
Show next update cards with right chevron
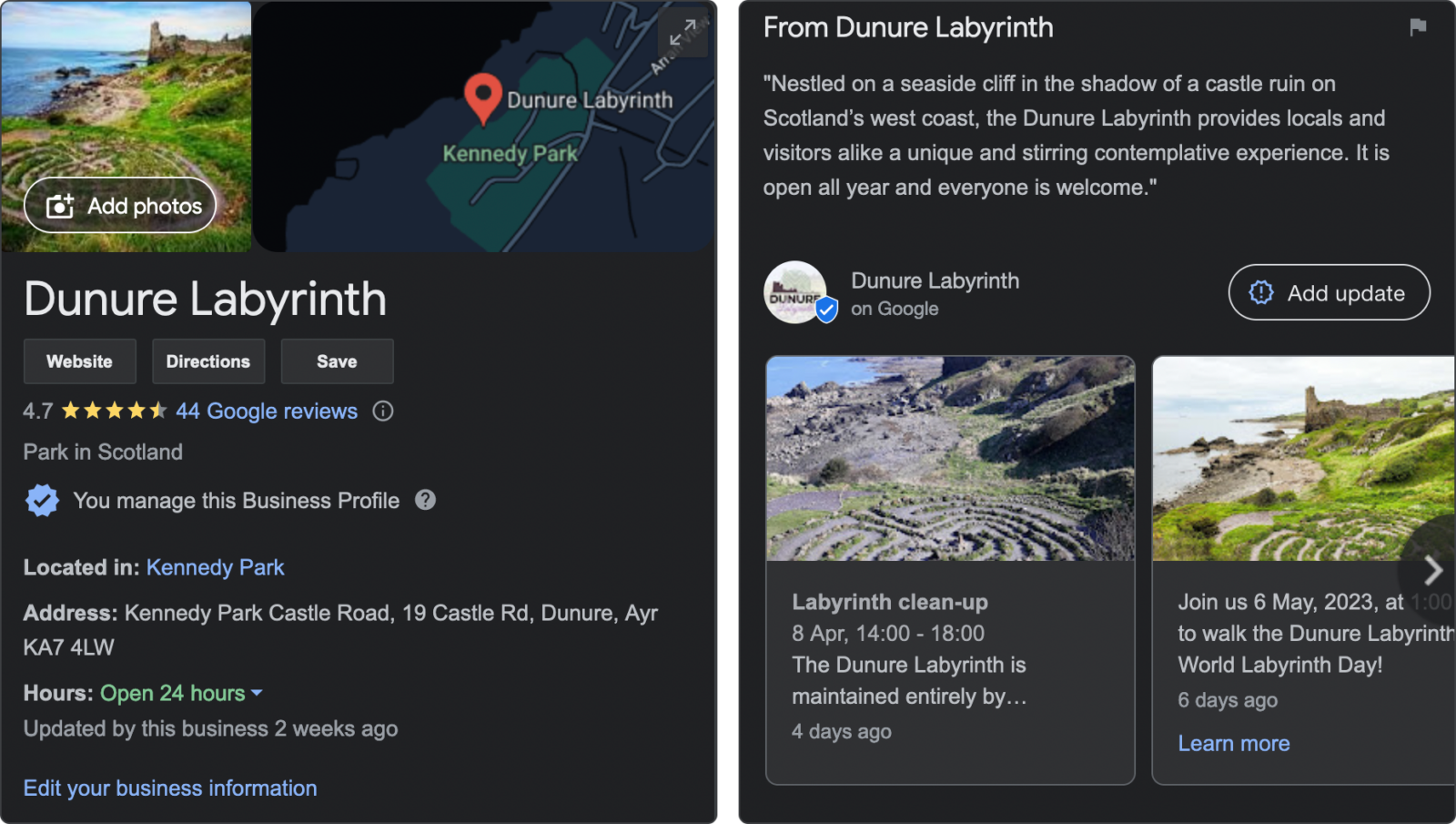(1432, 570)
